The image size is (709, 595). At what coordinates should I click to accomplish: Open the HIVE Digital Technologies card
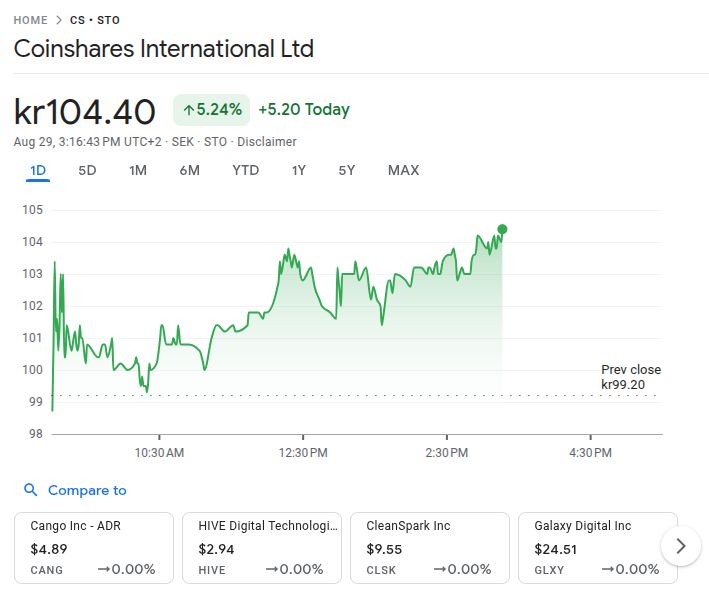262,548
